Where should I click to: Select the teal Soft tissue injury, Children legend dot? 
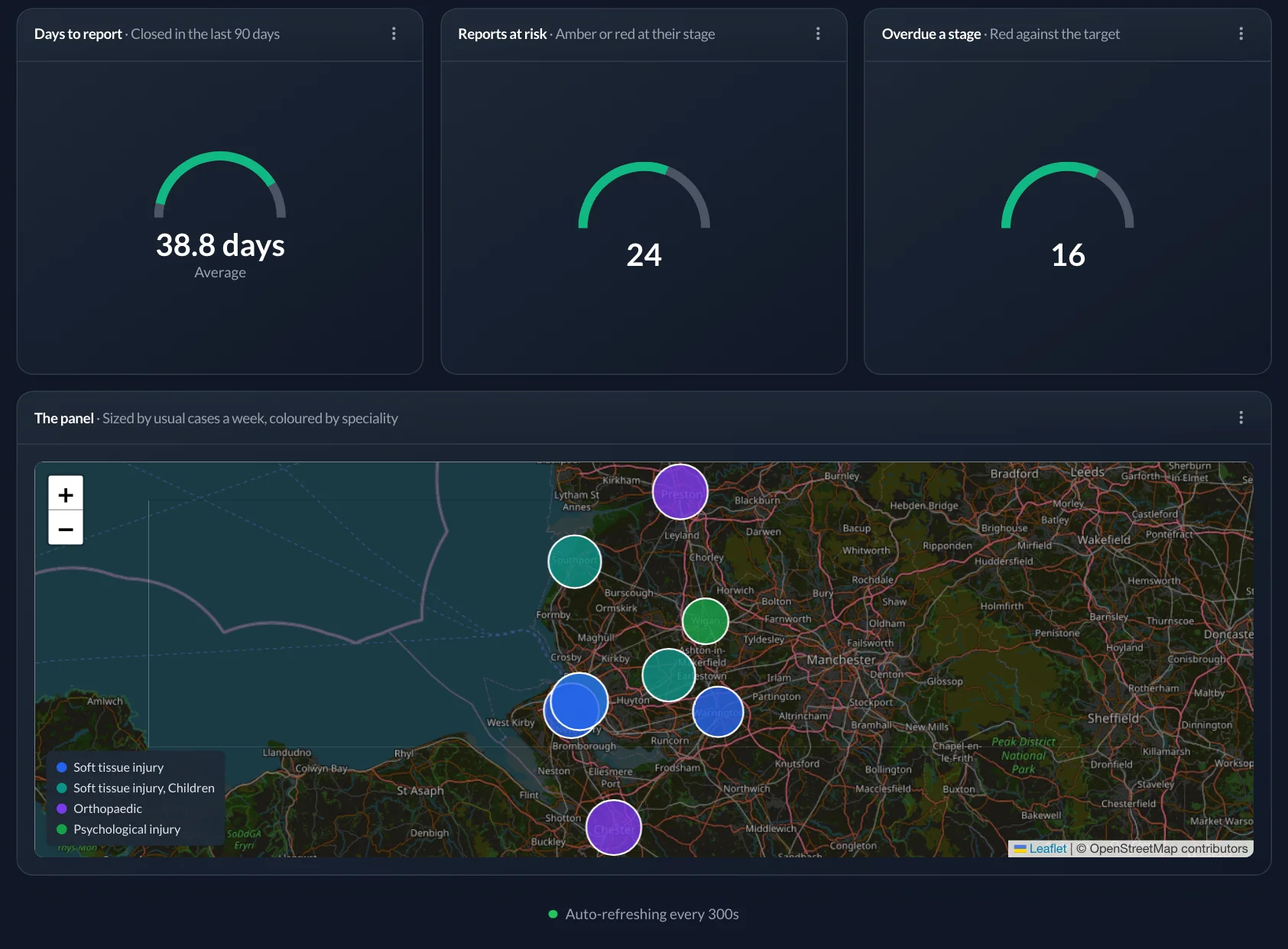point(62,788)
